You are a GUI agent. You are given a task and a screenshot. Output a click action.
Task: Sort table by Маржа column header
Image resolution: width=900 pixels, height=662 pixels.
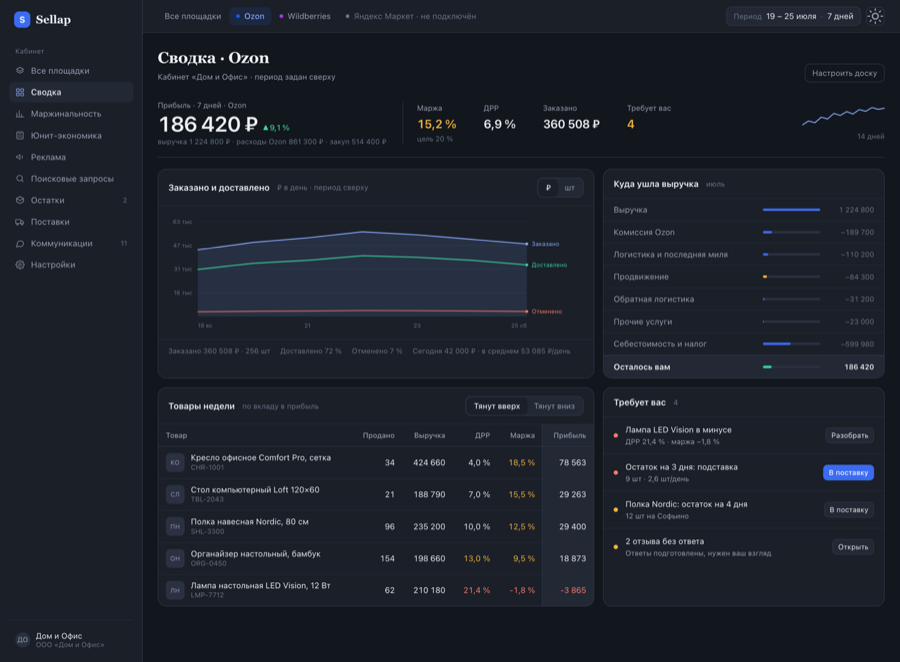[522, 435]
